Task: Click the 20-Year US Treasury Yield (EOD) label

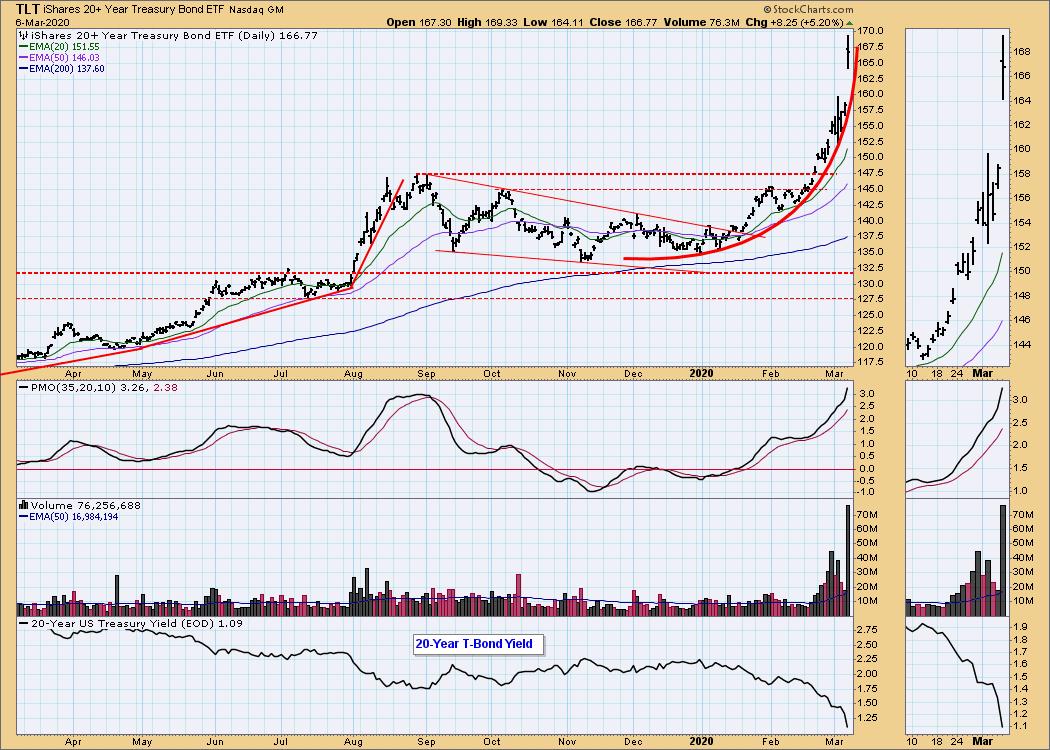Action: 130,623
